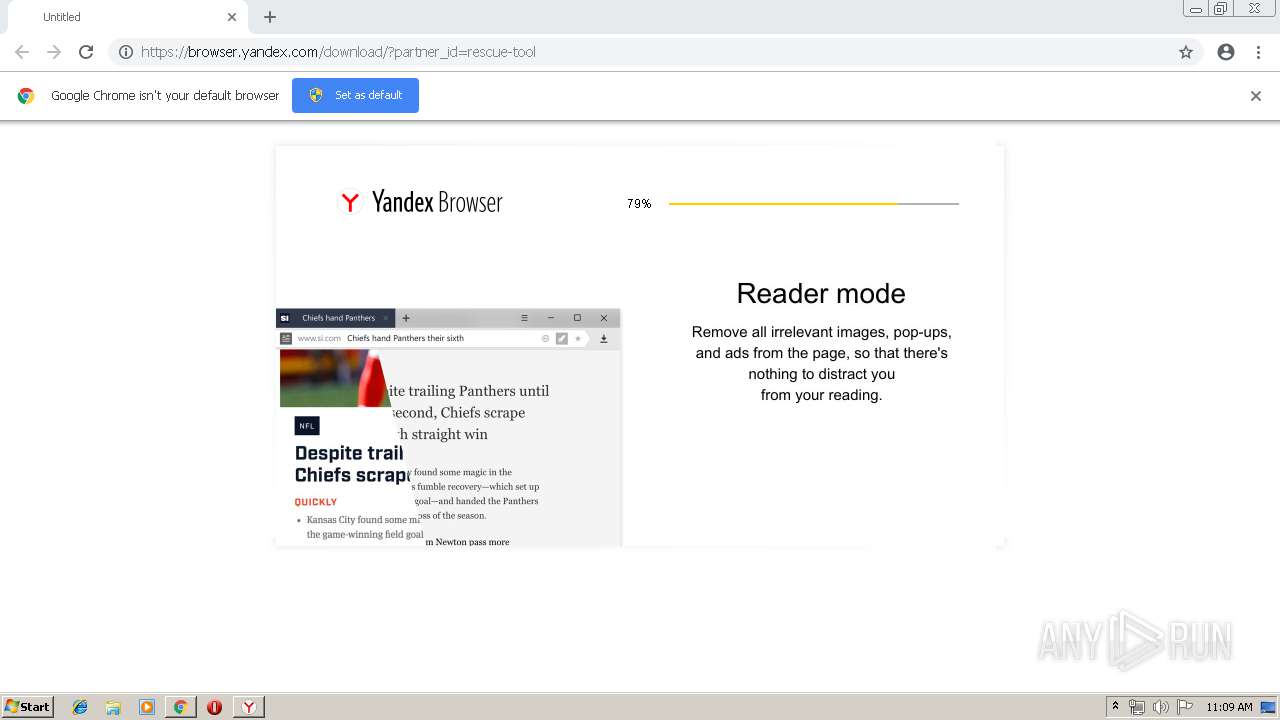Open Opera from the taskbar
Screen dimensions: 1280x720
pyautogui.click(x=214, y=707)
